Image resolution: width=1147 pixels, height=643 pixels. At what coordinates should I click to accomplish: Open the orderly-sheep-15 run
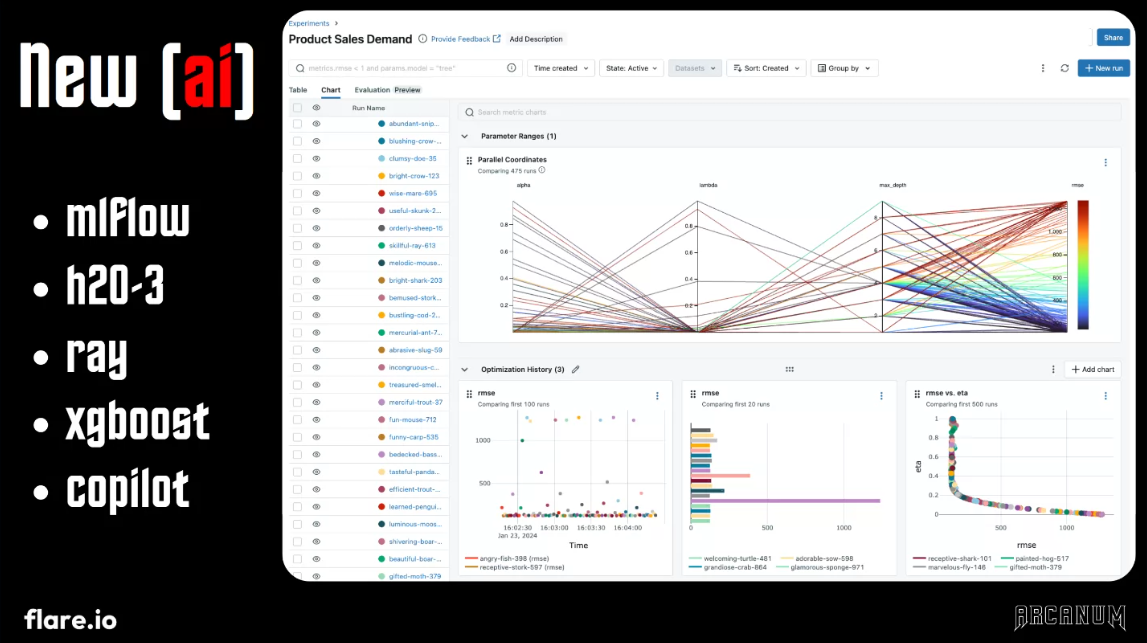pyautogui.click(x=415, y=228)
